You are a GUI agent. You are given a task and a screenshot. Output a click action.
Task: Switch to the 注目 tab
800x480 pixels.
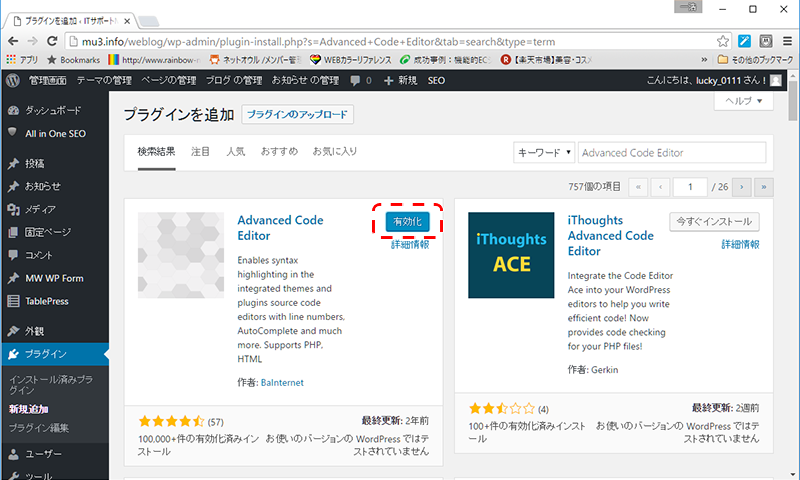(x=201, y=151)
